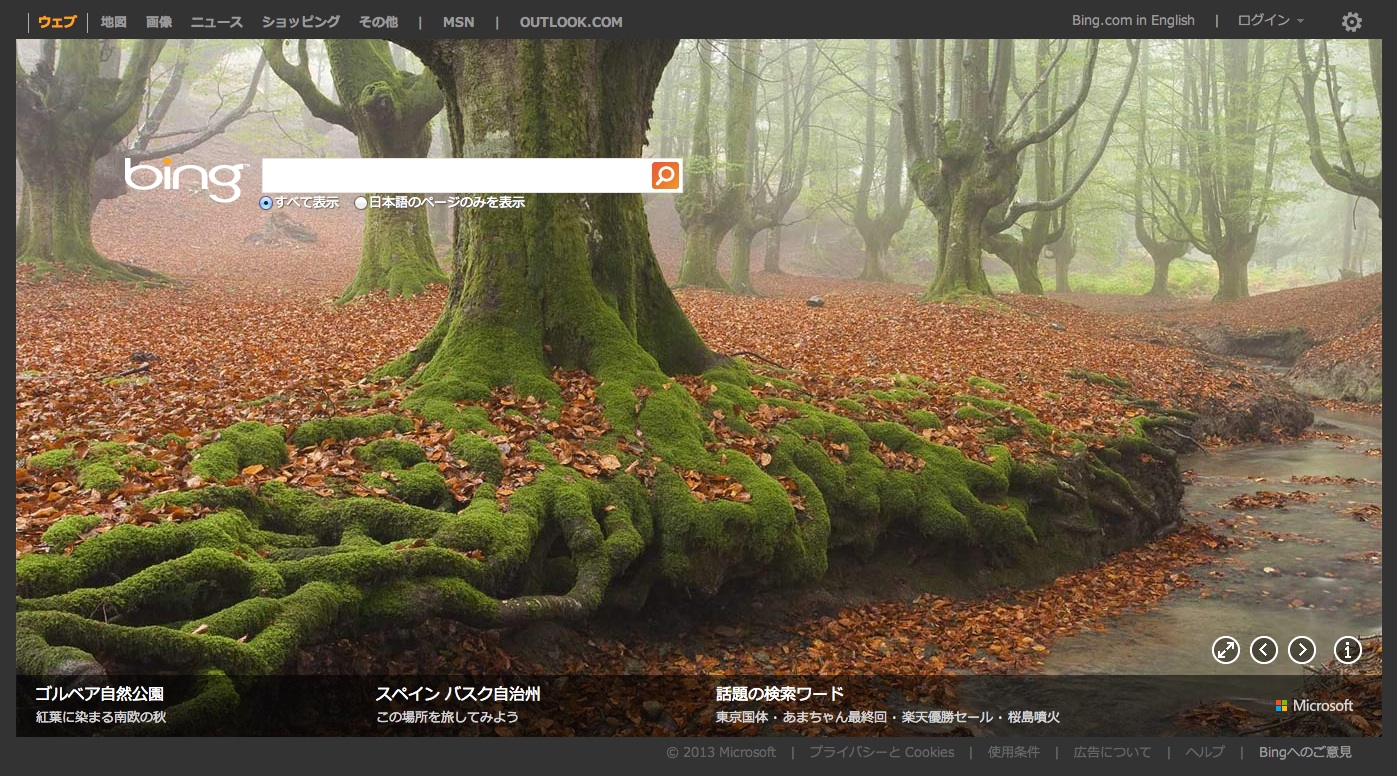
Task: Open the settings gear icon
Action: click(x=1351, y=22)
